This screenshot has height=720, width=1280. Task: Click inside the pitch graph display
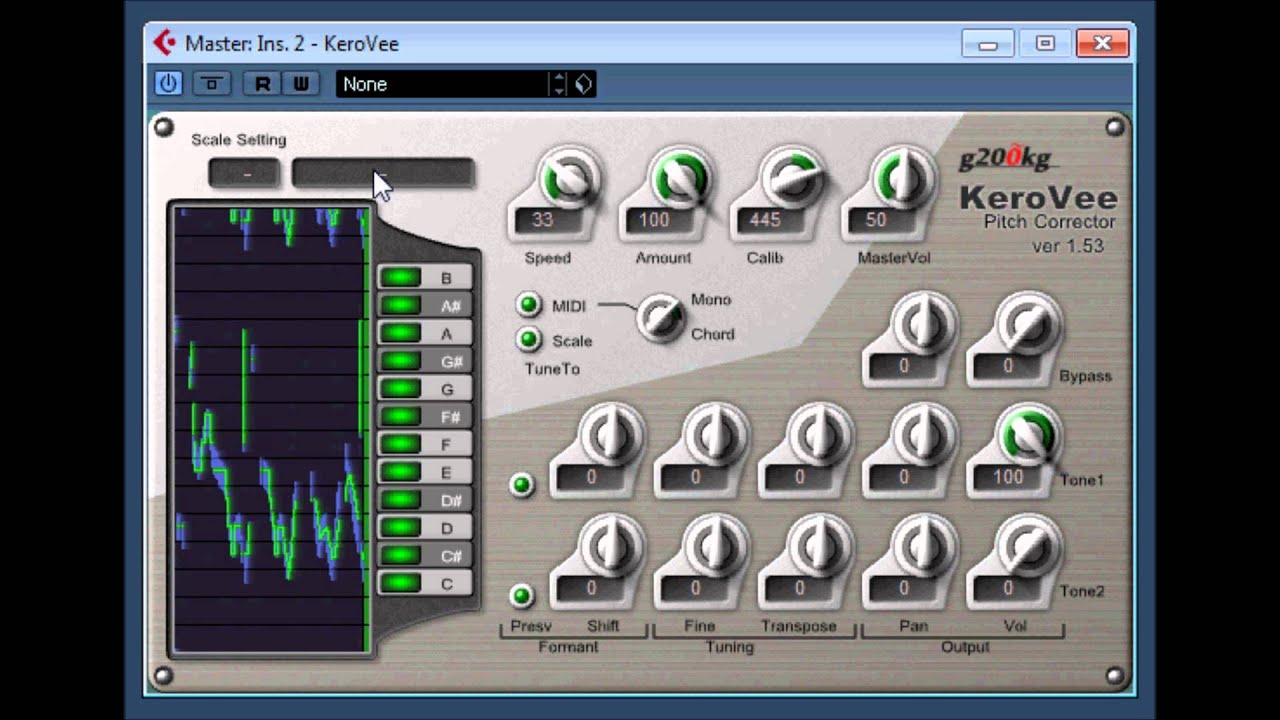(x=271, y=430)
